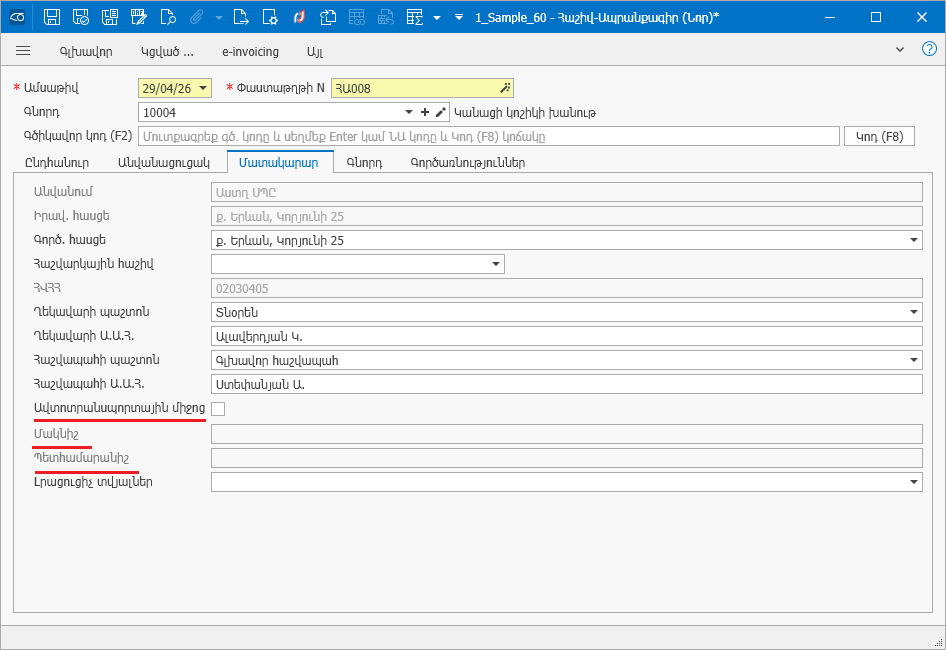Minimize the window
Image resolution: width=946 pixels, height=650 pixels.
click(830, 17)
